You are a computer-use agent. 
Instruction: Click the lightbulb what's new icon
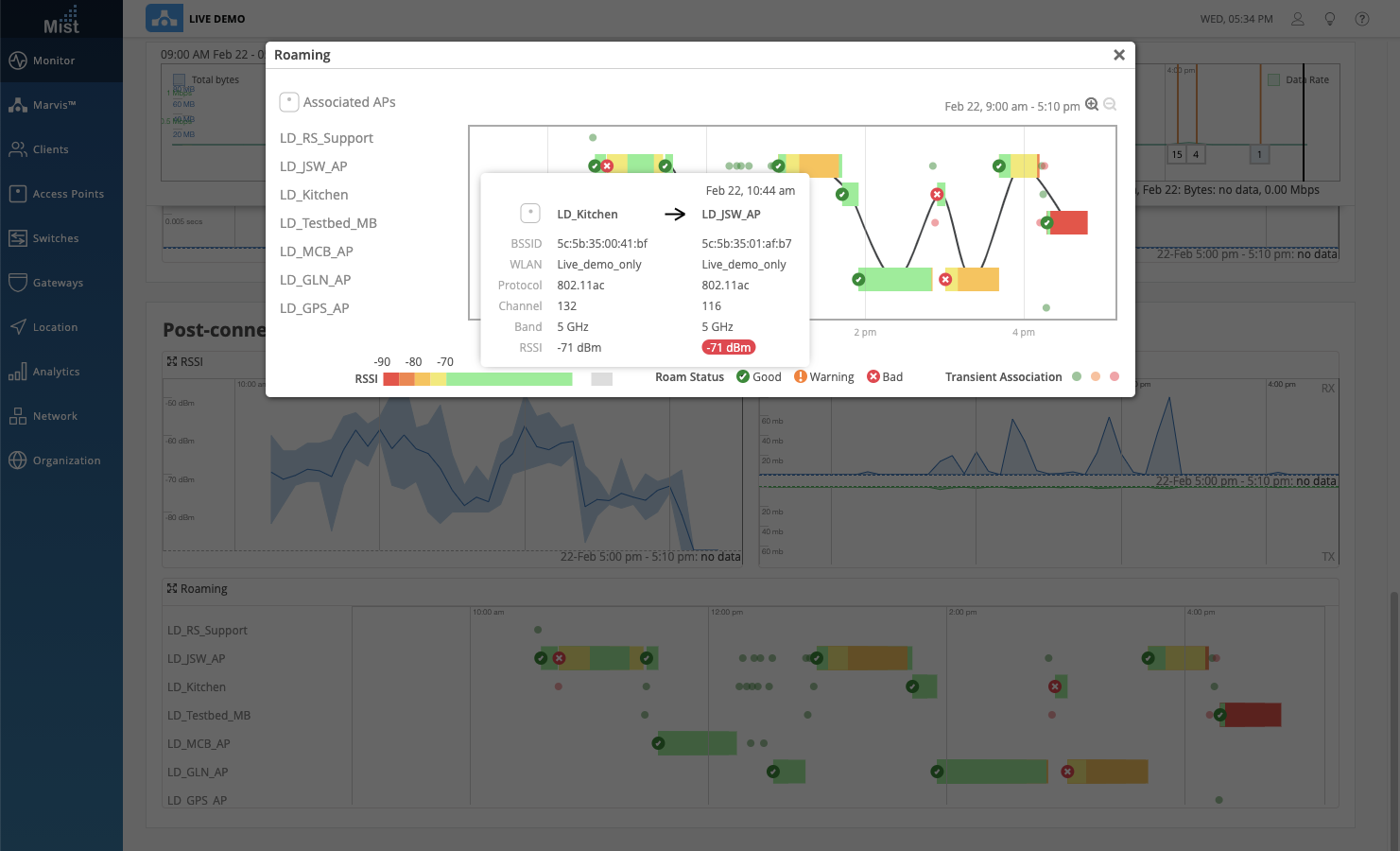point(1330,19)
